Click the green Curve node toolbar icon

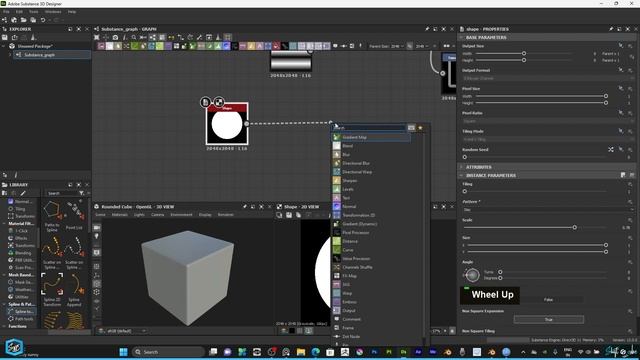[135, 46]
